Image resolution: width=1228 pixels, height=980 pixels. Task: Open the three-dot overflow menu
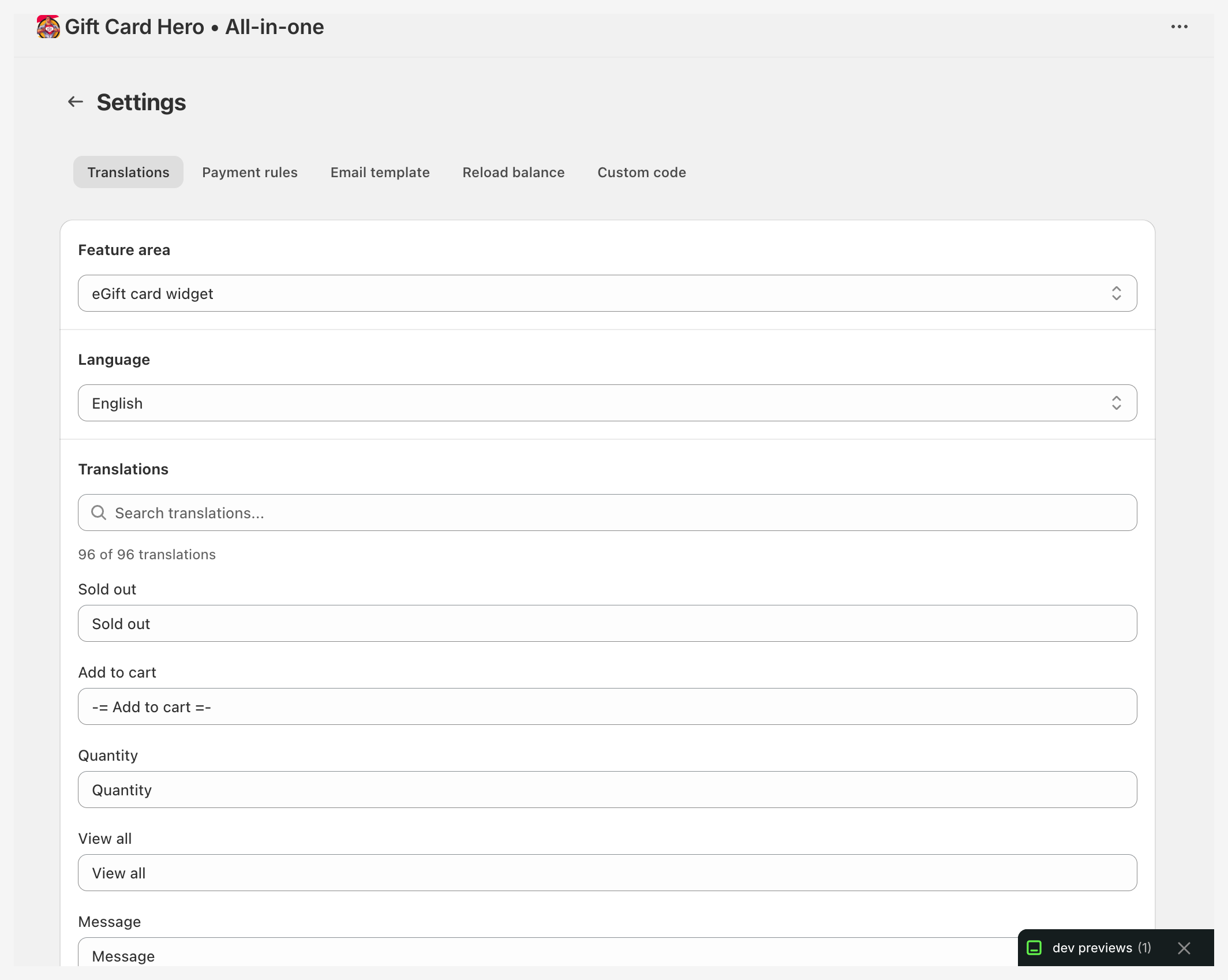[1180, 27]
